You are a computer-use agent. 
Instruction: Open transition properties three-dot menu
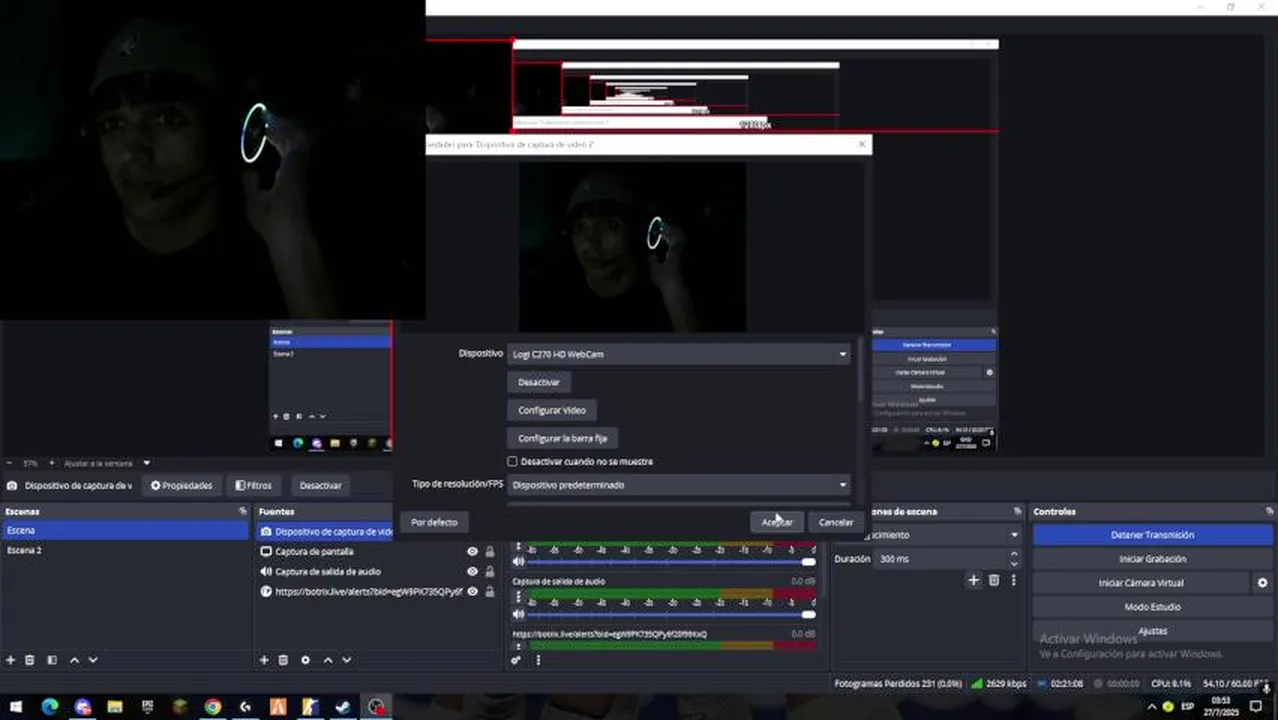point(1013,580)
